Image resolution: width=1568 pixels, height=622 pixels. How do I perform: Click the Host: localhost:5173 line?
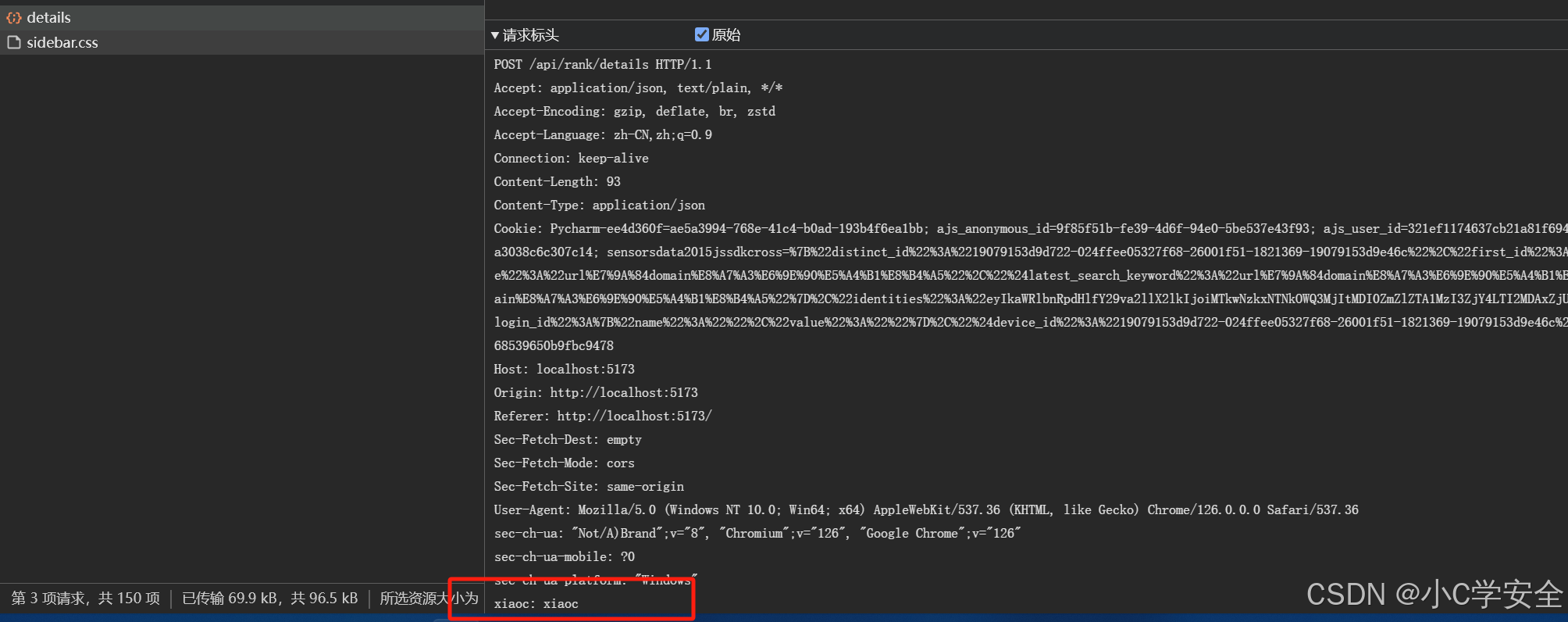(x=564, y=369)
